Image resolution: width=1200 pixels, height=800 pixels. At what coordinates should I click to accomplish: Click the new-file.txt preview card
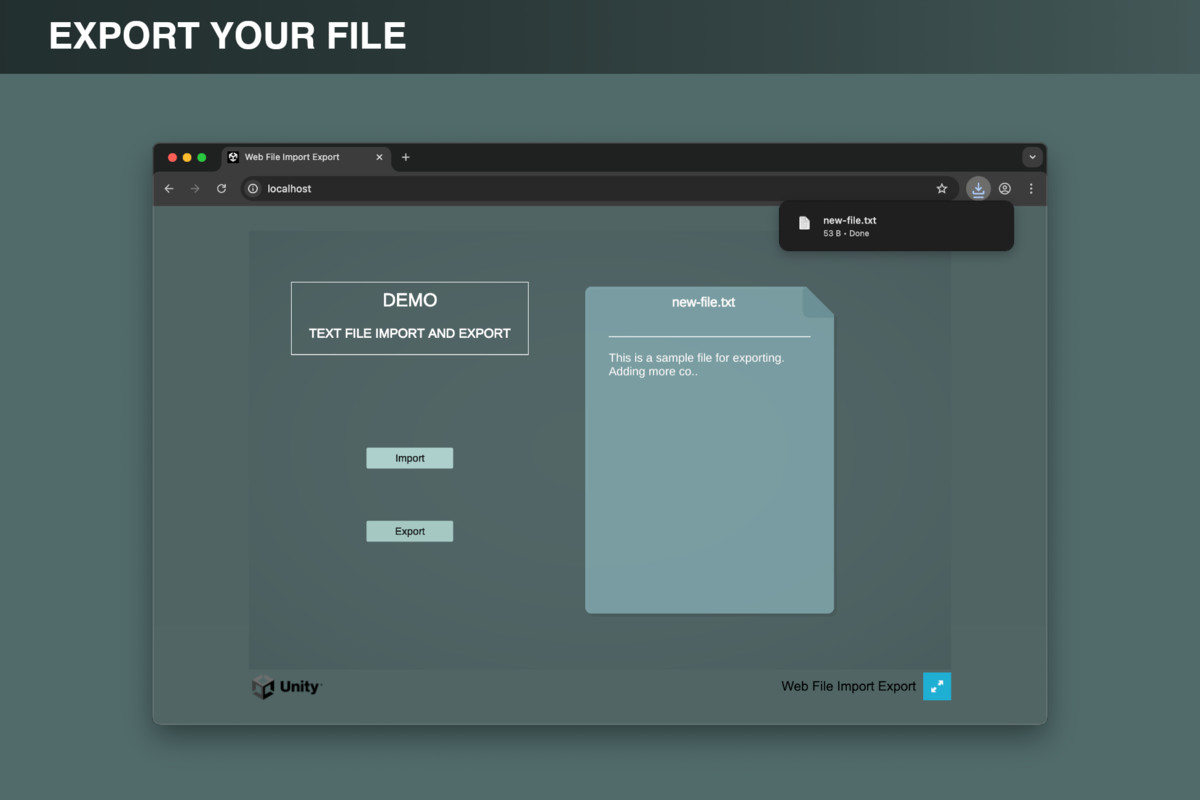[708, 447]
